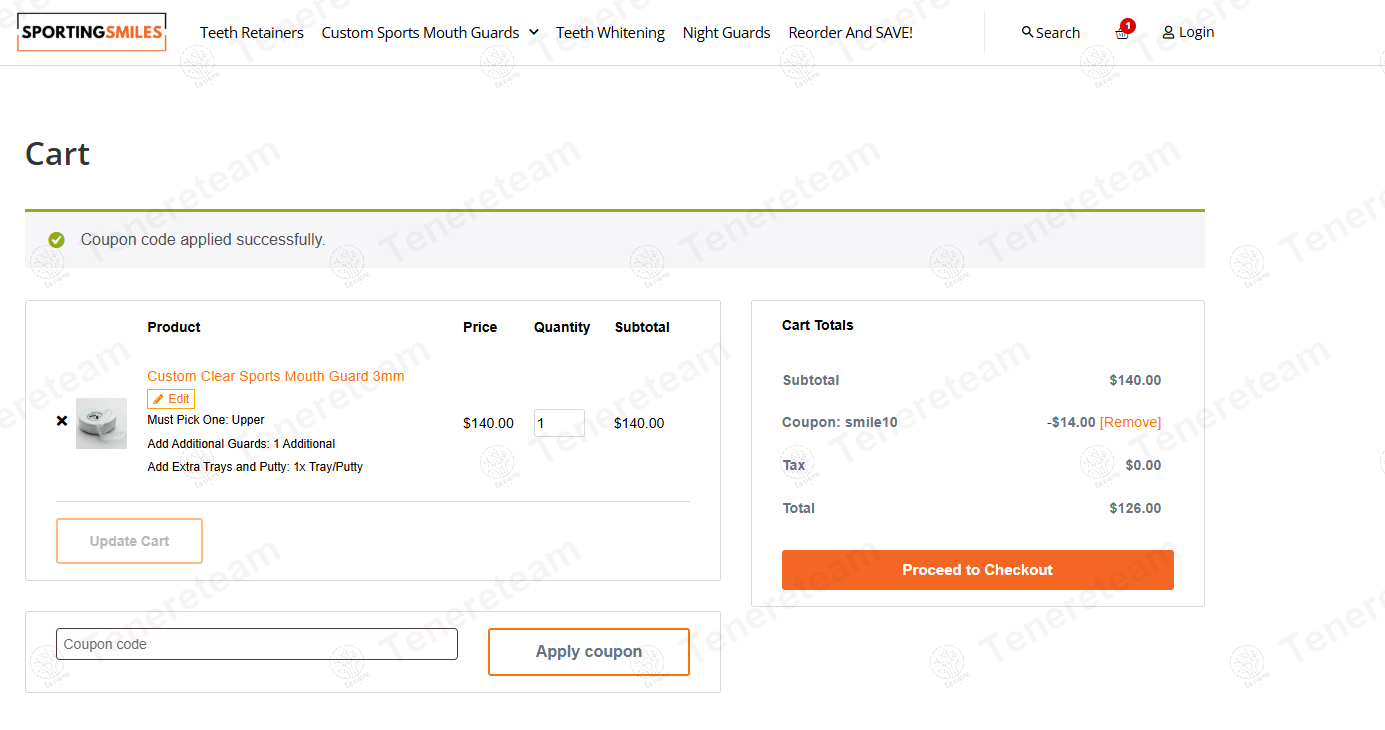Select the Night Guards menu item
Viewport: 1385px width, 730px height.
pos(726,33)
